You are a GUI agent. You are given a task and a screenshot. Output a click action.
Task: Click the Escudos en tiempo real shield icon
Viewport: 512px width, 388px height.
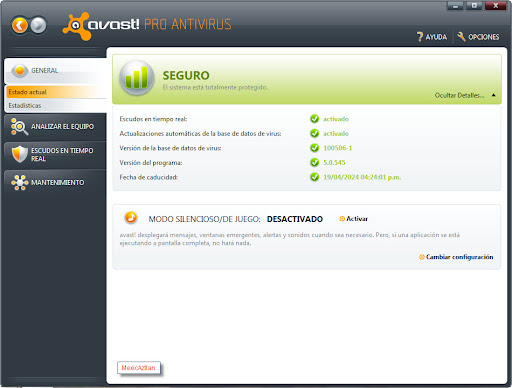[x=19, y=154]
